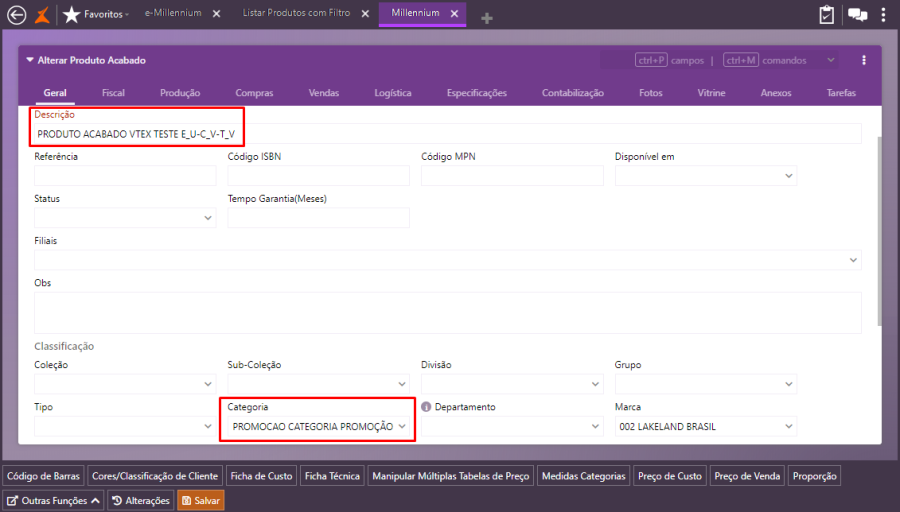This screenshot has width=900, height=512.
Task: Open the Ficha Técnica button
Action: (332, 476)
